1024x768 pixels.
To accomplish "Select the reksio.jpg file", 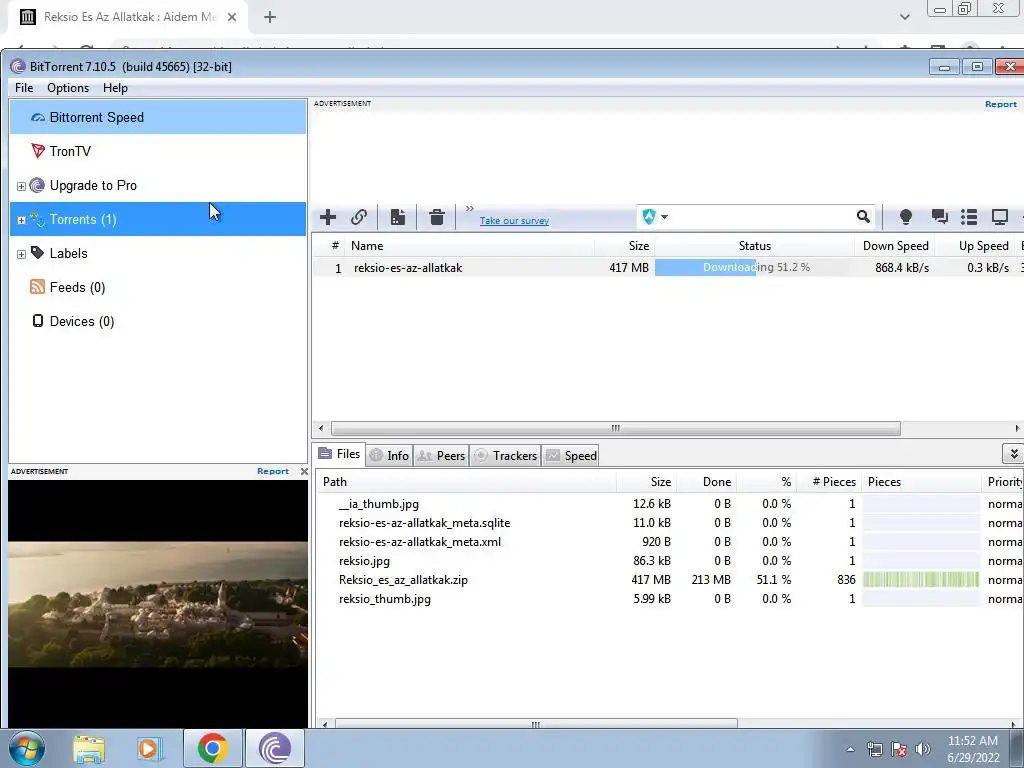I will [669, 561].
